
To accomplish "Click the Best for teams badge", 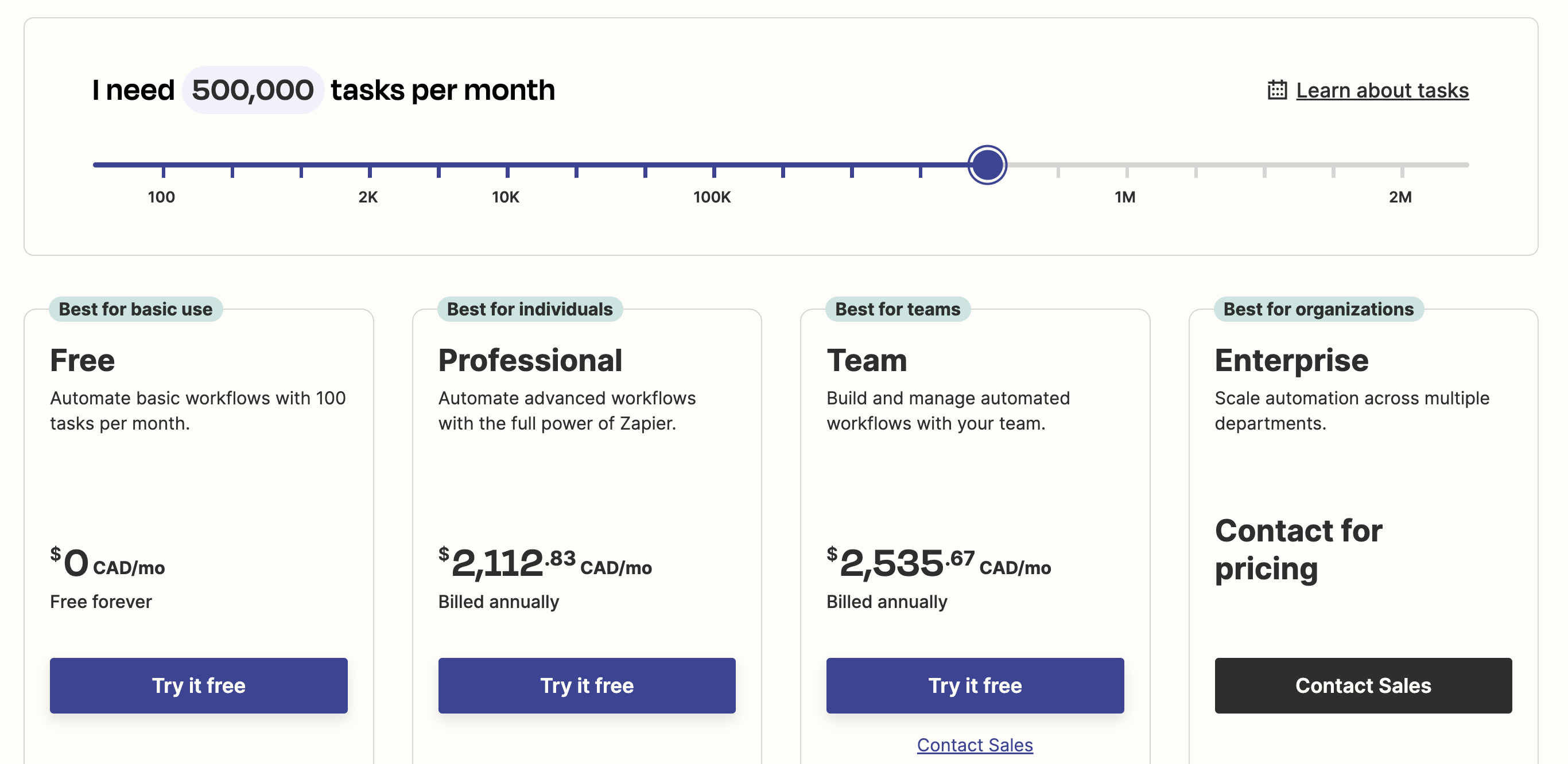I will click(897, 309).
